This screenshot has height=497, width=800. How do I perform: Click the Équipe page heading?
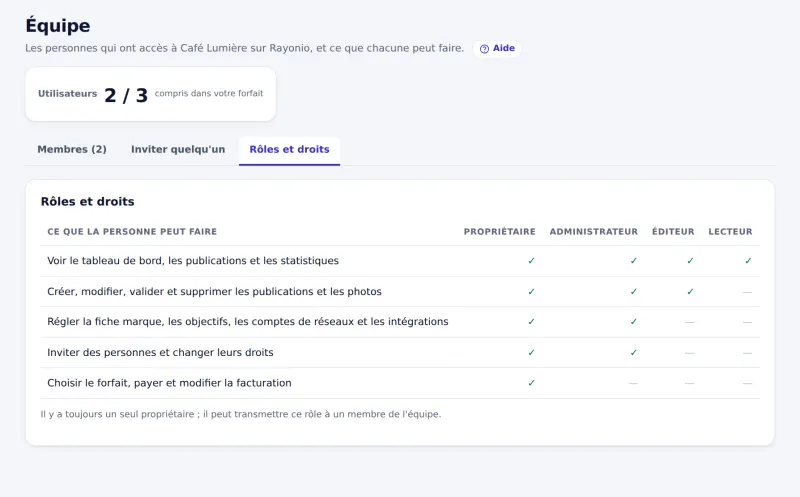tap(58, 25)
